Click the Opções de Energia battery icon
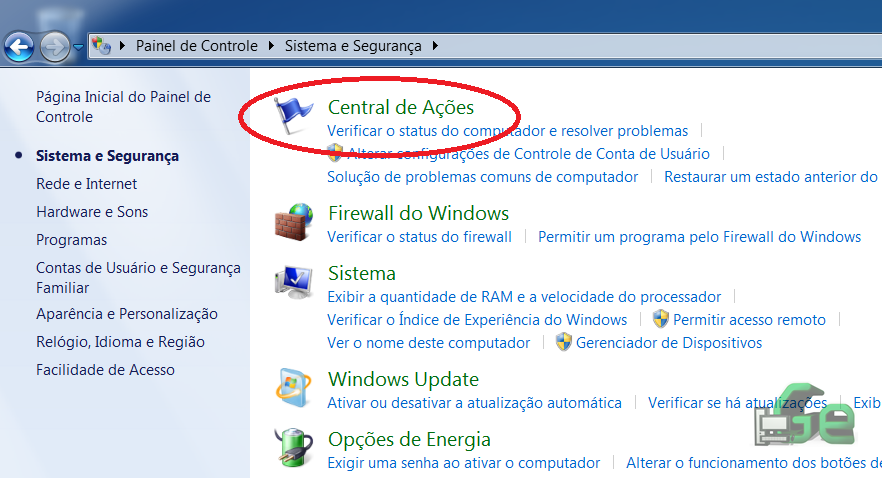 point(293,447)
